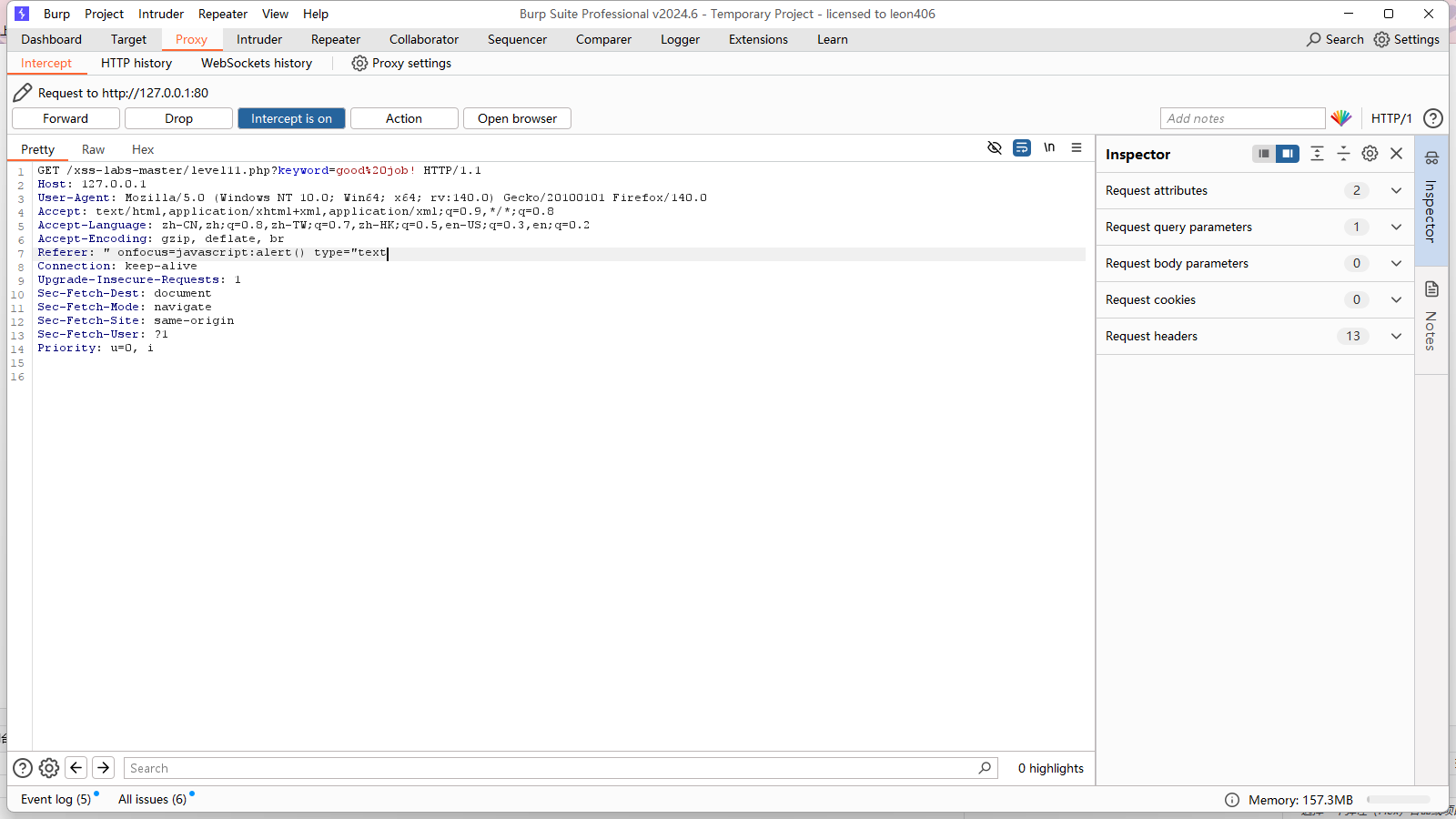
Task: Open the Burp menu
Action: point(56,14)
